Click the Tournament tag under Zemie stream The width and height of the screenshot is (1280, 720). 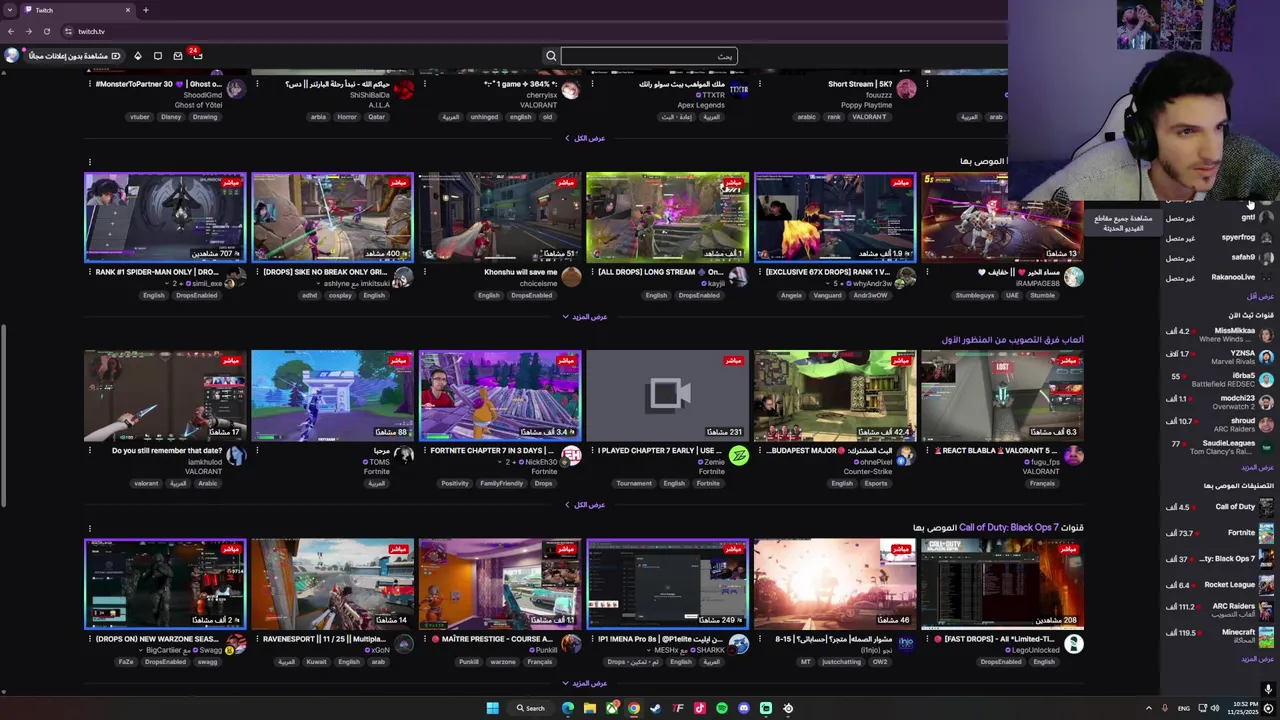[633, 484]
